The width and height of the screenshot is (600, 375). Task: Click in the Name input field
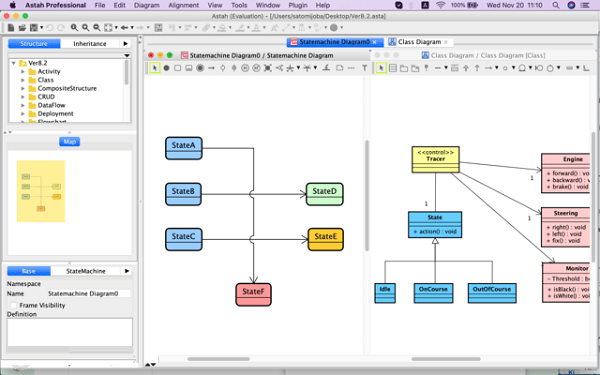(x=88, y=293)
